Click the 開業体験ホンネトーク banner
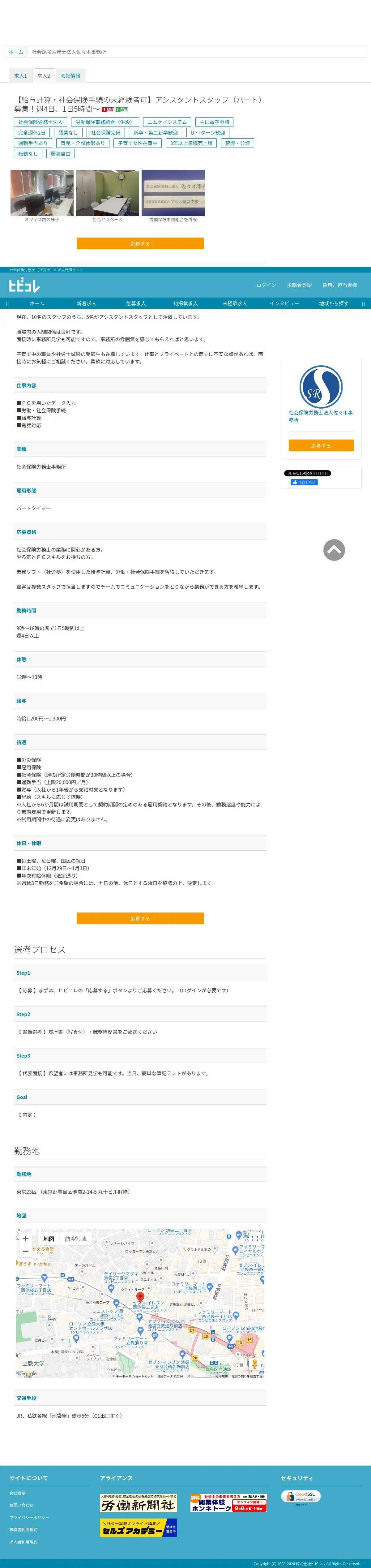 228,1503
